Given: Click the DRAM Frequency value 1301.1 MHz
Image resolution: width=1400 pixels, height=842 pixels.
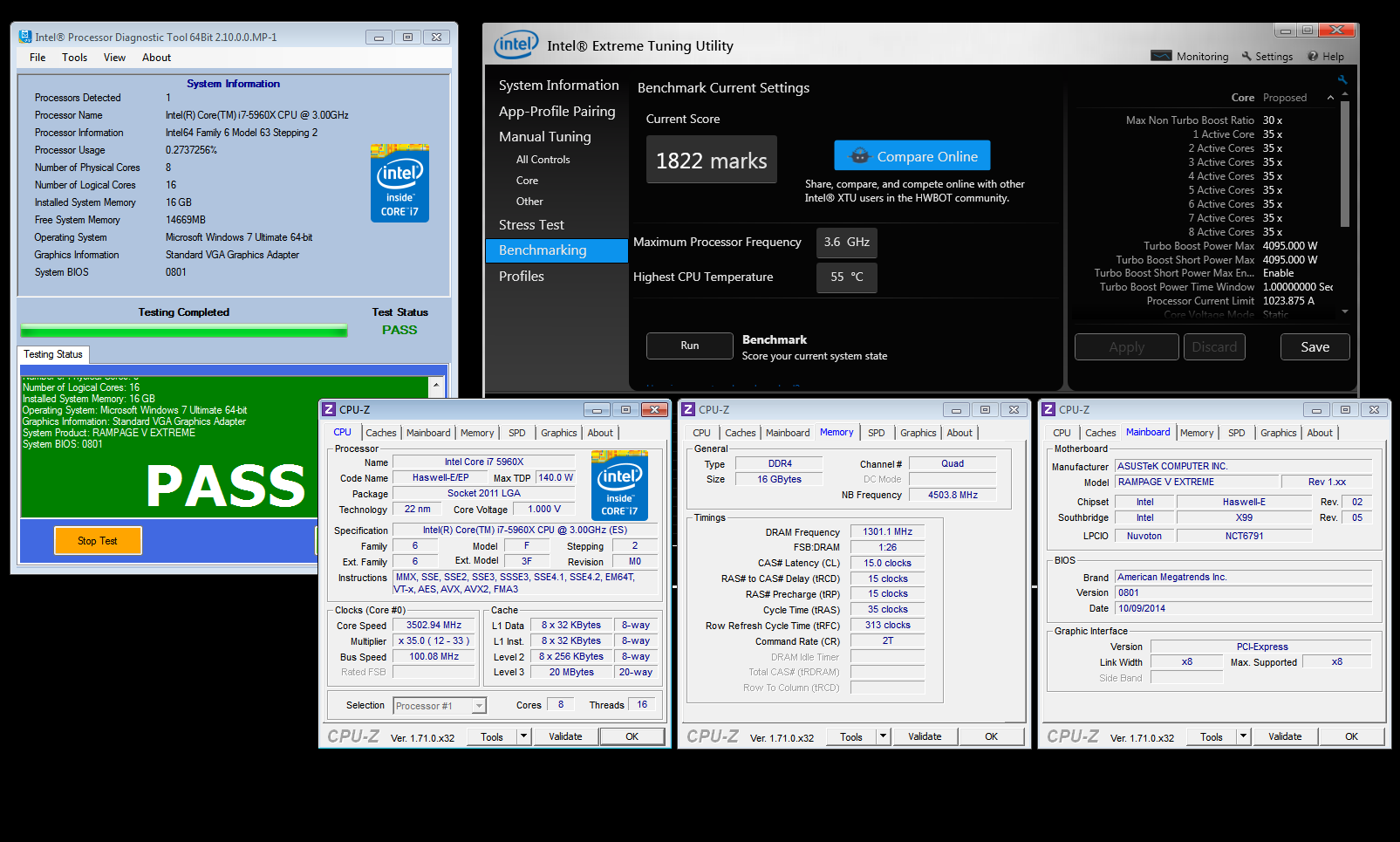Looking at the screenshot, I should pyautogui.click(x=887, y=532).
